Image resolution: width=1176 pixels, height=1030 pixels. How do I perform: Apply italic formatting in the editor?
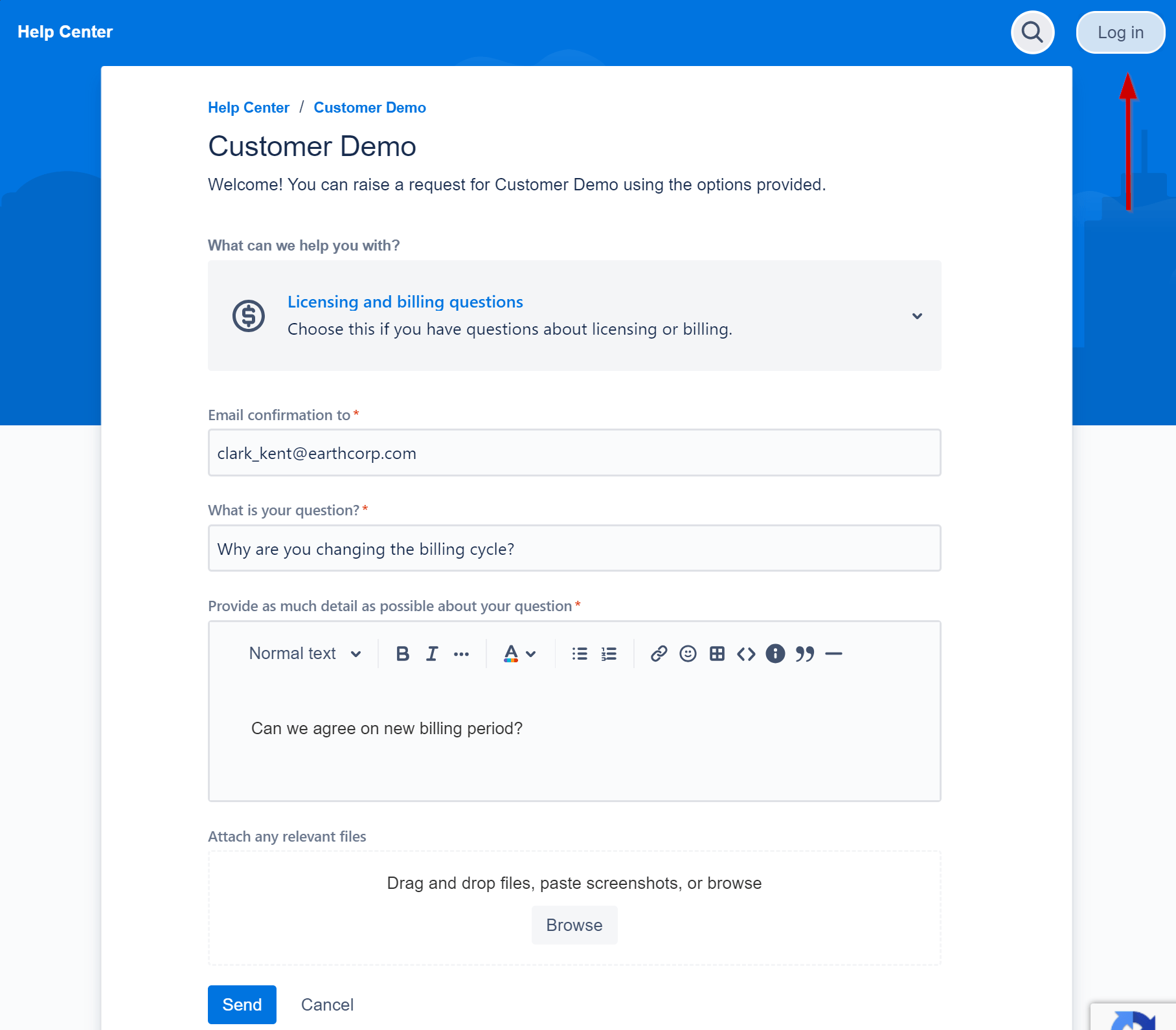click(x=431, y=653)
